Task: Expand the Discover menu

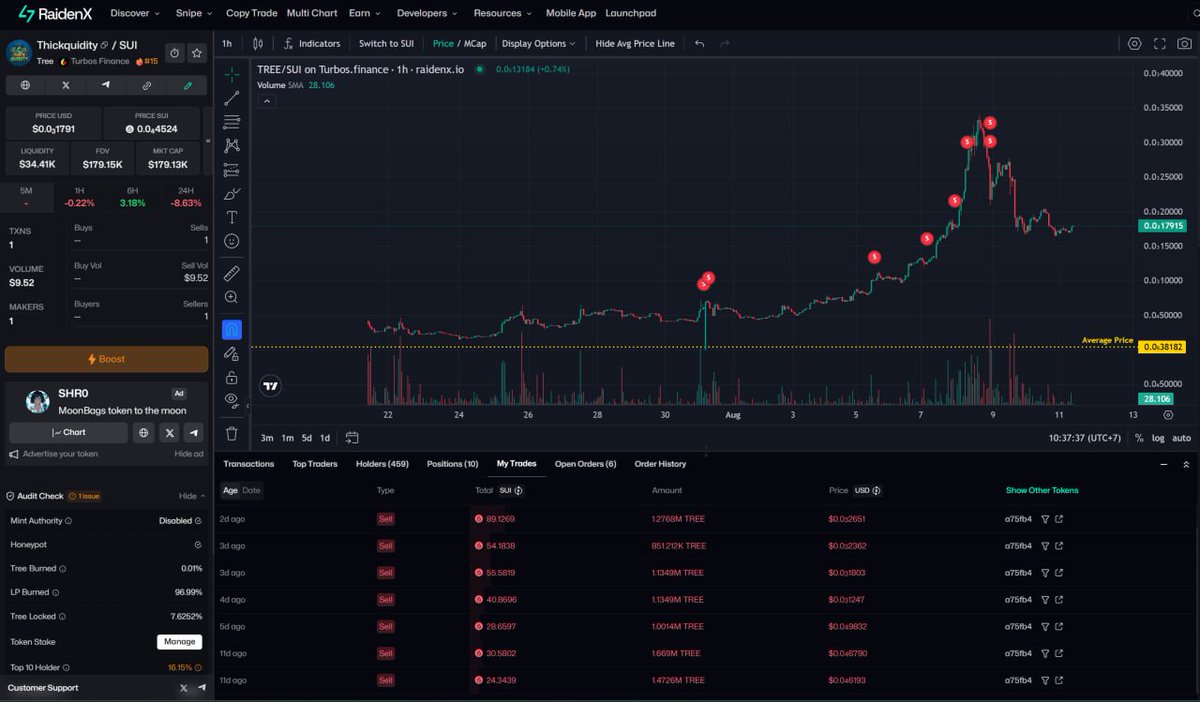Action: 135,13
